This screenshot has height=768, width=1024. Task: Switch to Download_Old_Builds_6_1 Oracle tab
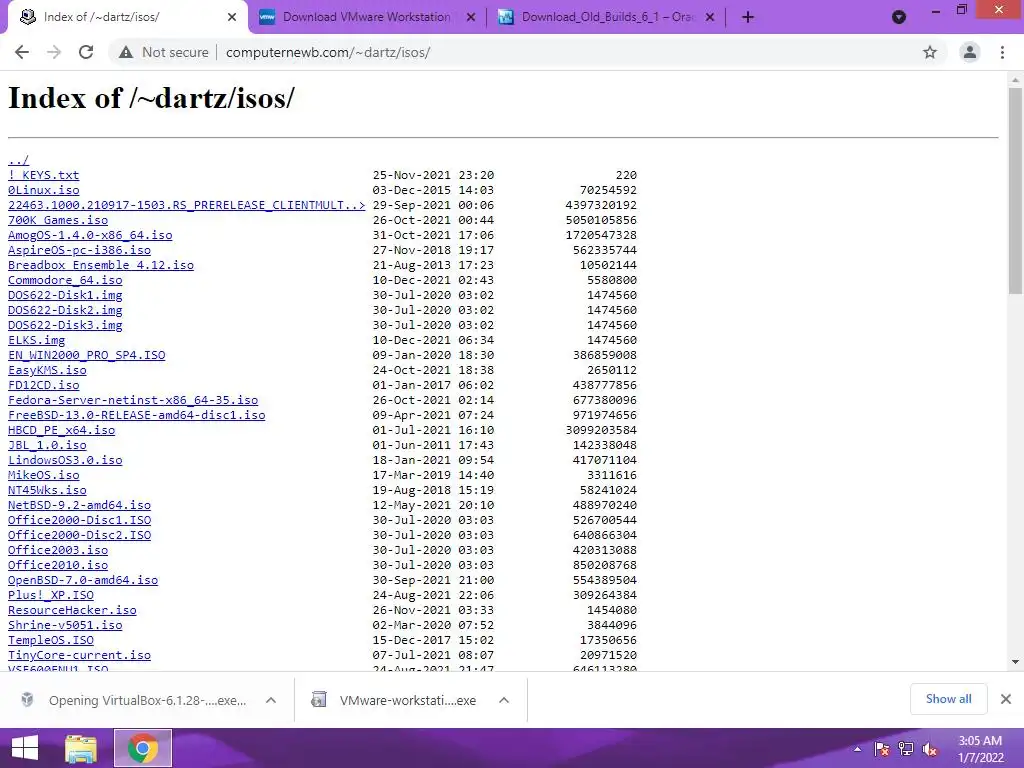tap(607, 17)
